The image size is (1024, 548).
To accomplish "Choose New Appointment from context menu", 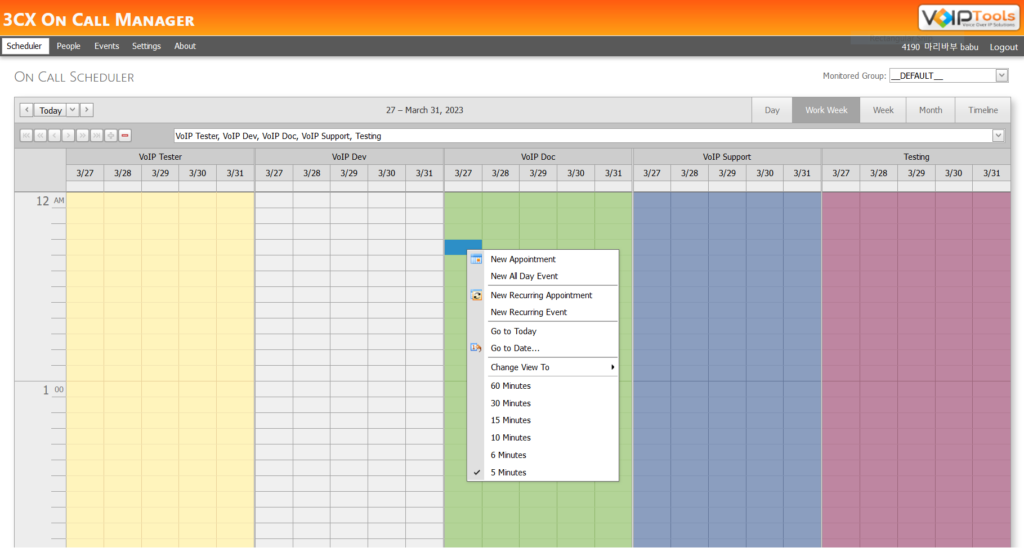I will (x=543, y=259).
